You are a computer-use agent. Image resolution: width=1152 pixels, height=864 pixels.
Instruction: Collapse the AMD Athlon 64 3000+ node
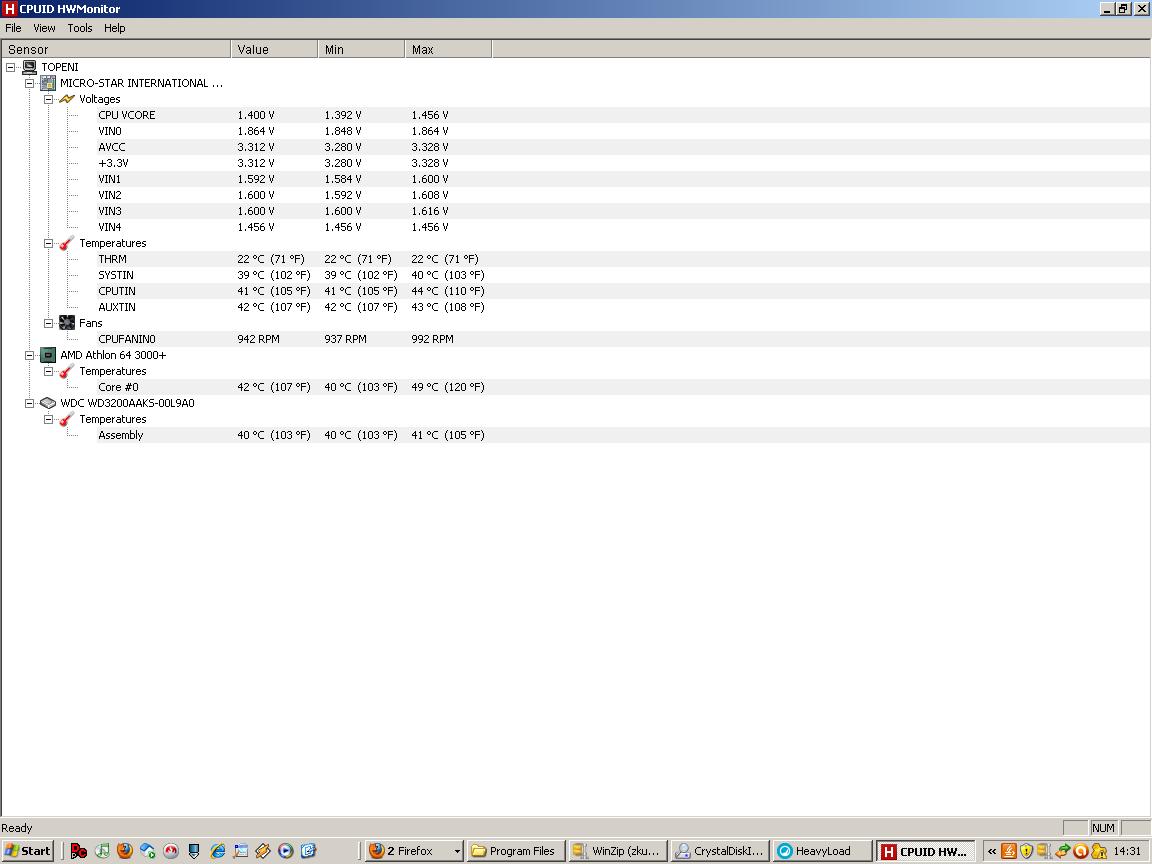[30, 355]
